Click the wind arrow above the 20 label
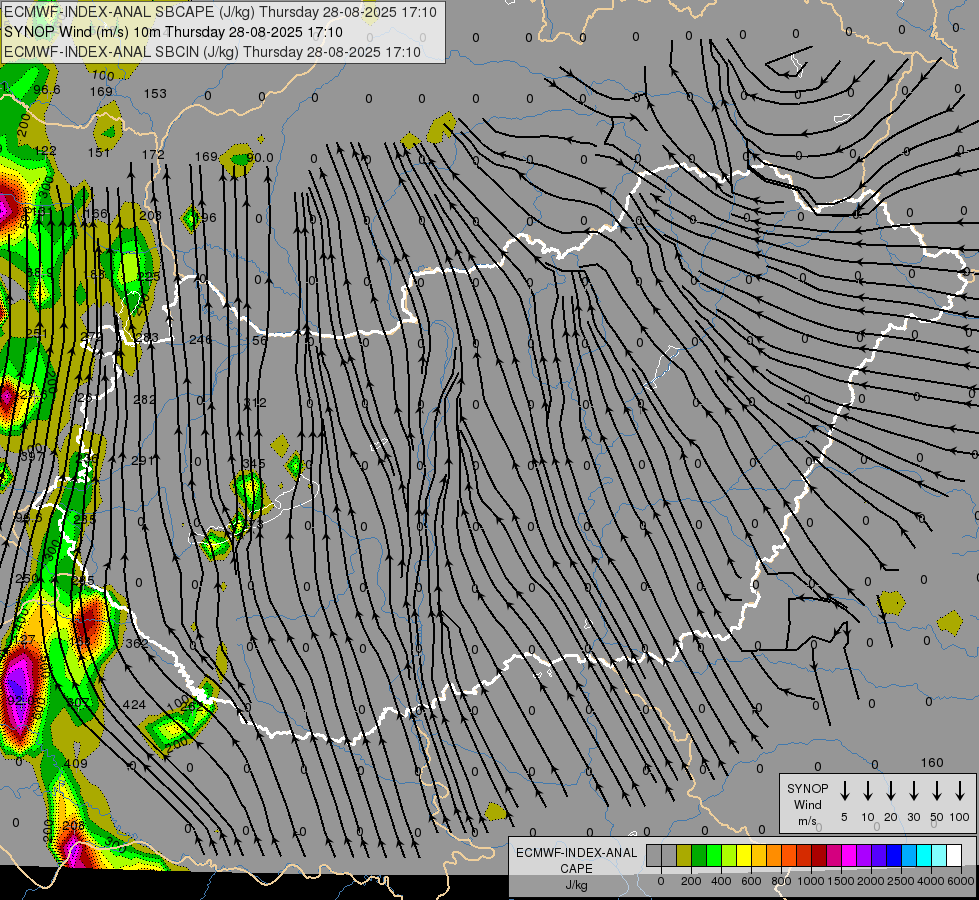The width and height of the screenshot is (979, 900). click(x=891, y=791)
